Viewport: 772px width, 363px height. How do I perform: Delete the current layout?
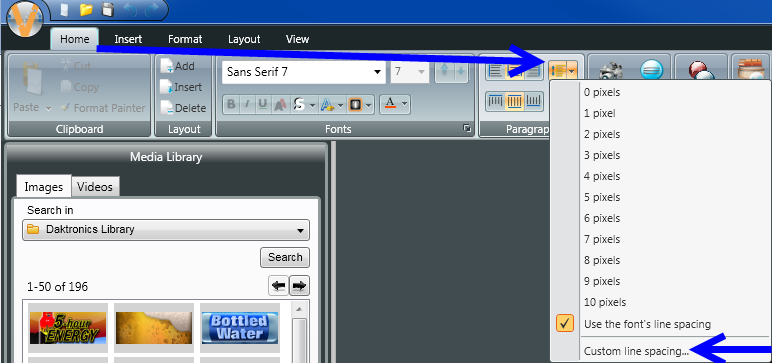[x=183, y=108]
